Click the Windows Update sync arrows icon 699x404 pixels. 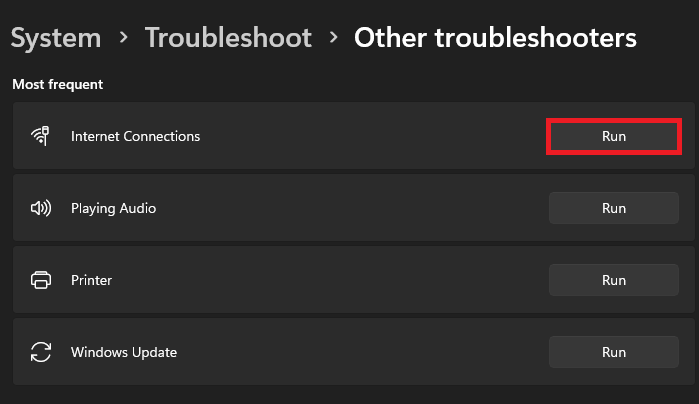tap(41, 352)
